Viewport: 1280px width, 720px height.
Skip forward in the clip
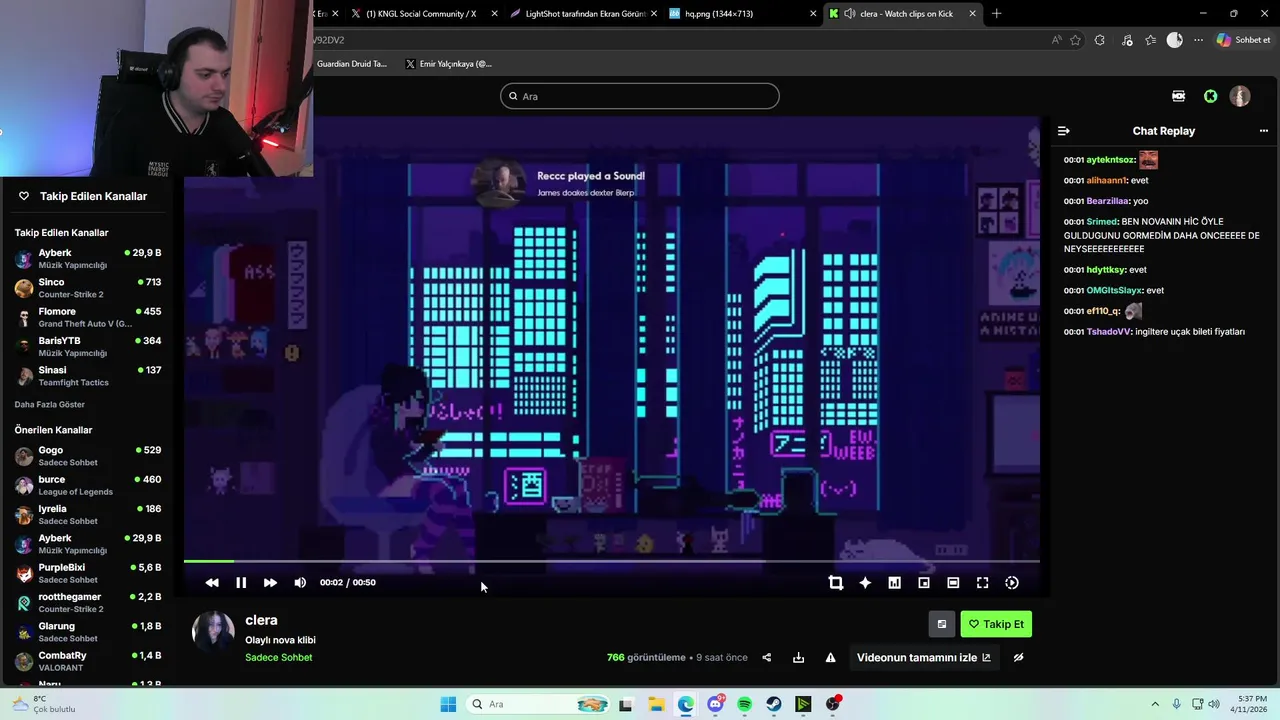pos(270,583)
